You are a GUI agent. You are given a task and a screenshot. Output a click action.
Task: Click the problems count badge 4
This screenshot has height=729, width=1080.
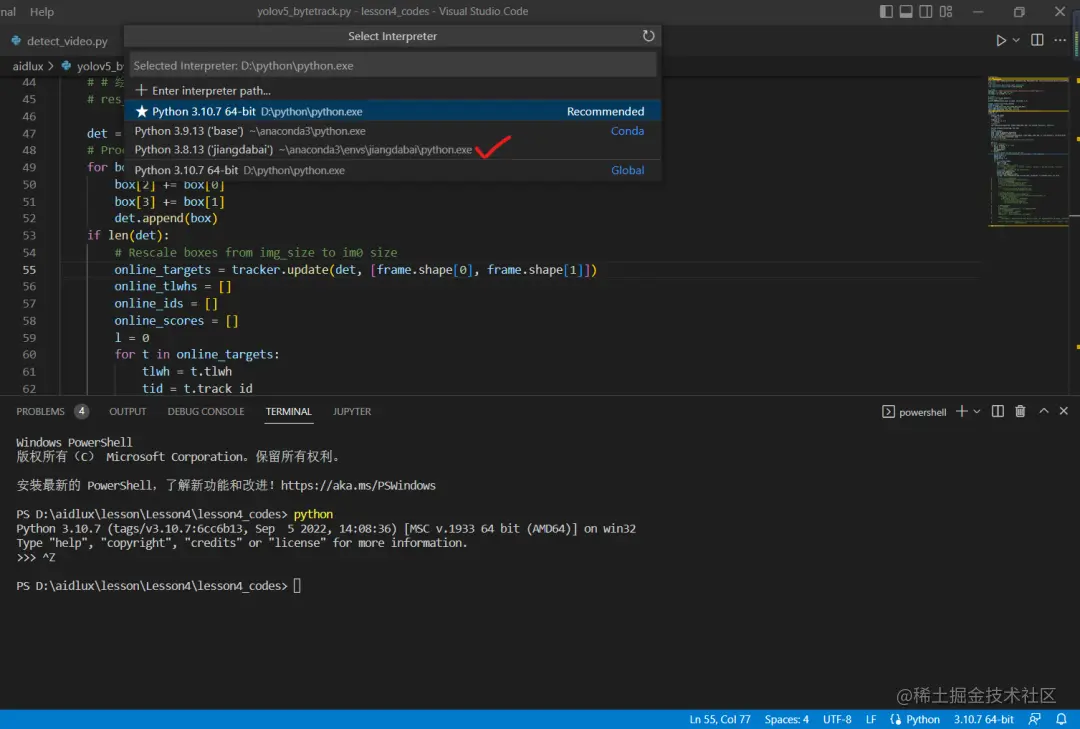pos(81,411)
